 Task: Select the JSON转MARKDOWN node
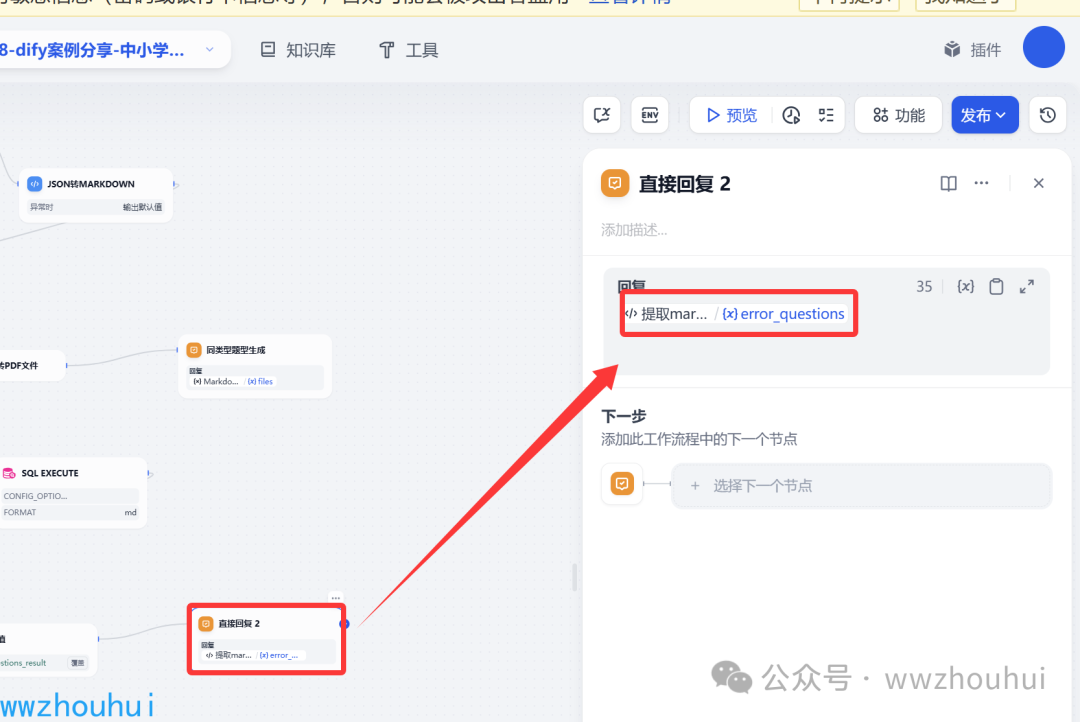[96, 195]
